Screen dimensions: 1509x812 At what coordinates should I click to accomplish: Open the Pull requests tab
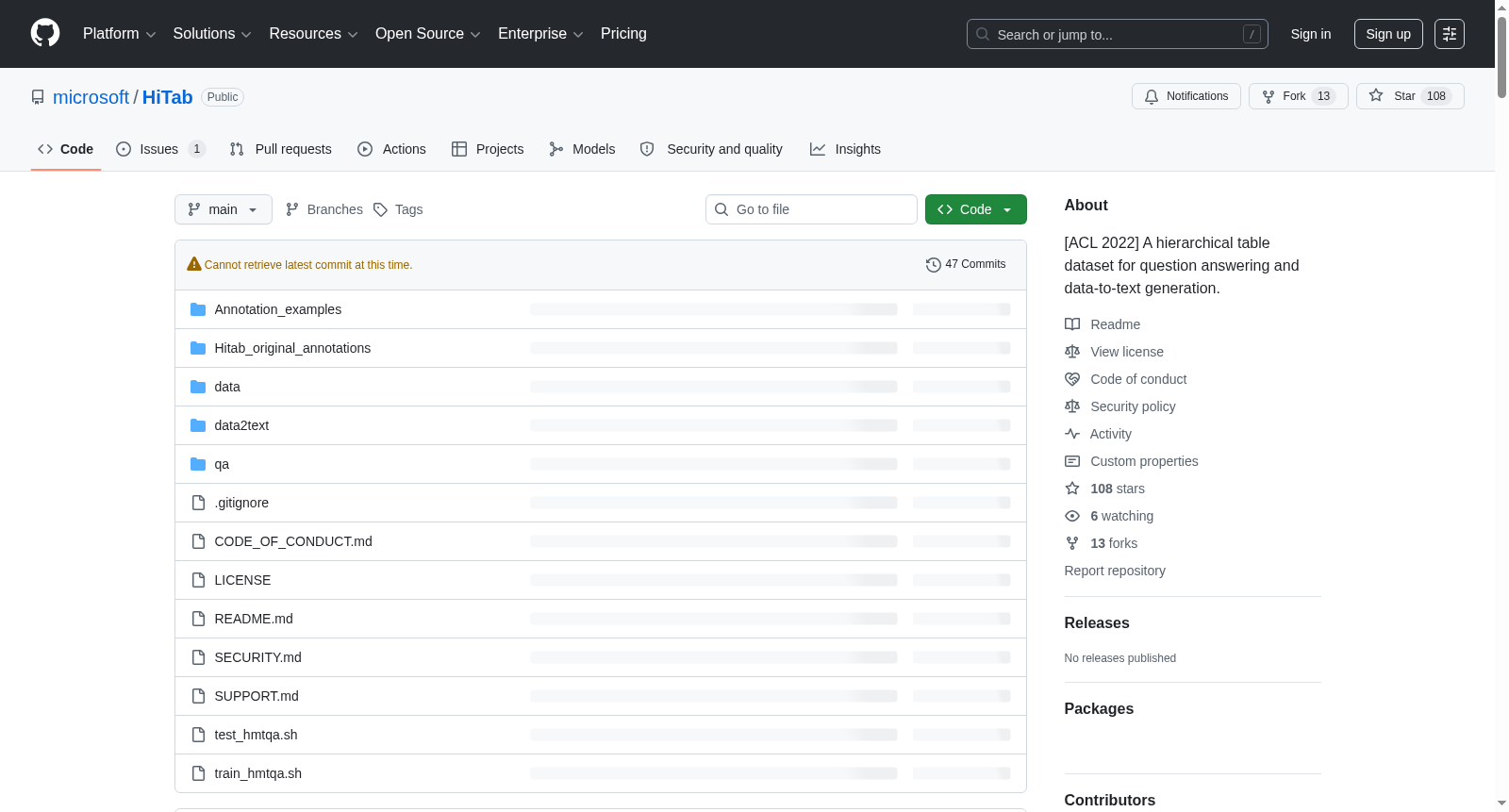tap(281, 149)
